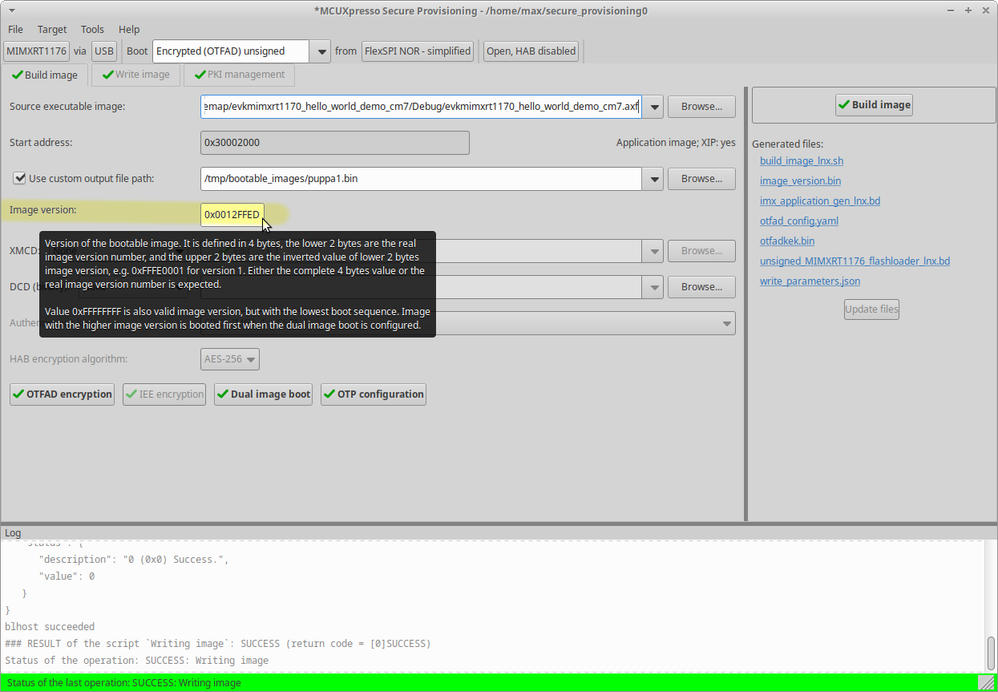
Task: Click the Log panel vertical scrollbar
Action: [x=990, y=651]
